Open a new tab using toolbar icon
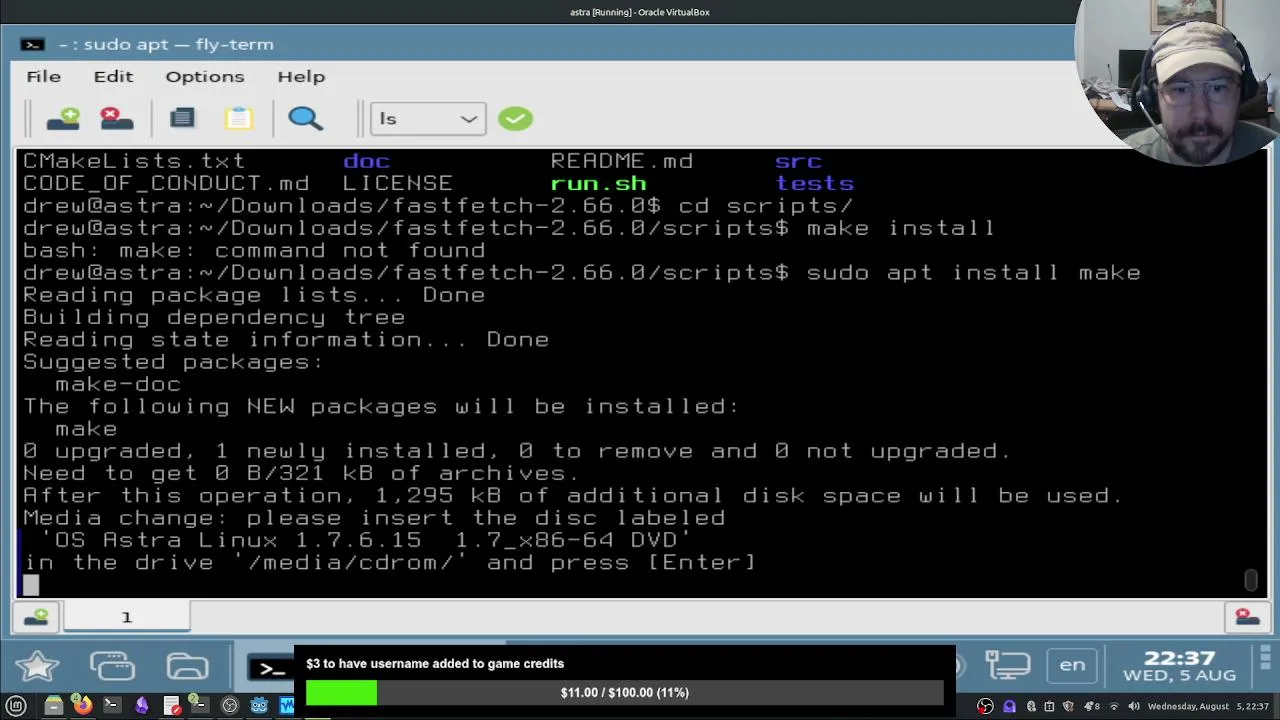Viewport: 1280px width, 720px height. point(63,118)
